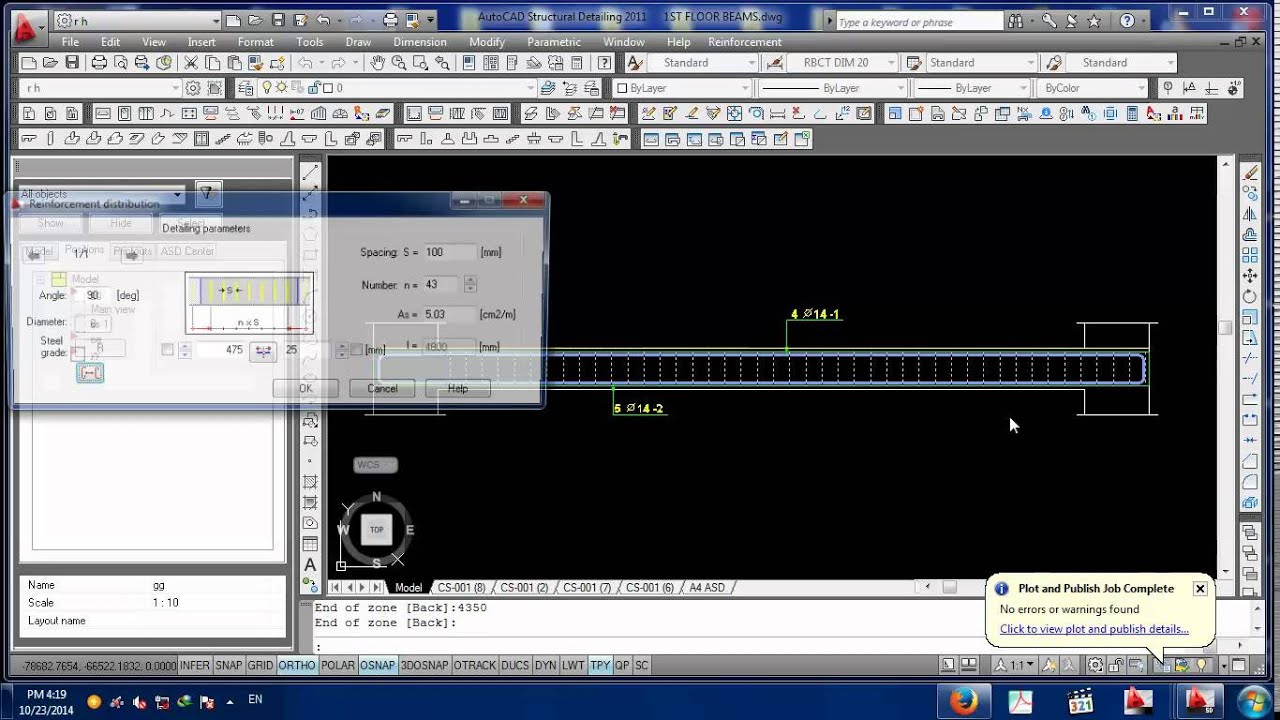Viewport: 1280px width, 720px height.
Task: Click the Zoom Realtime magnifier icon
Action: [399, 62]
